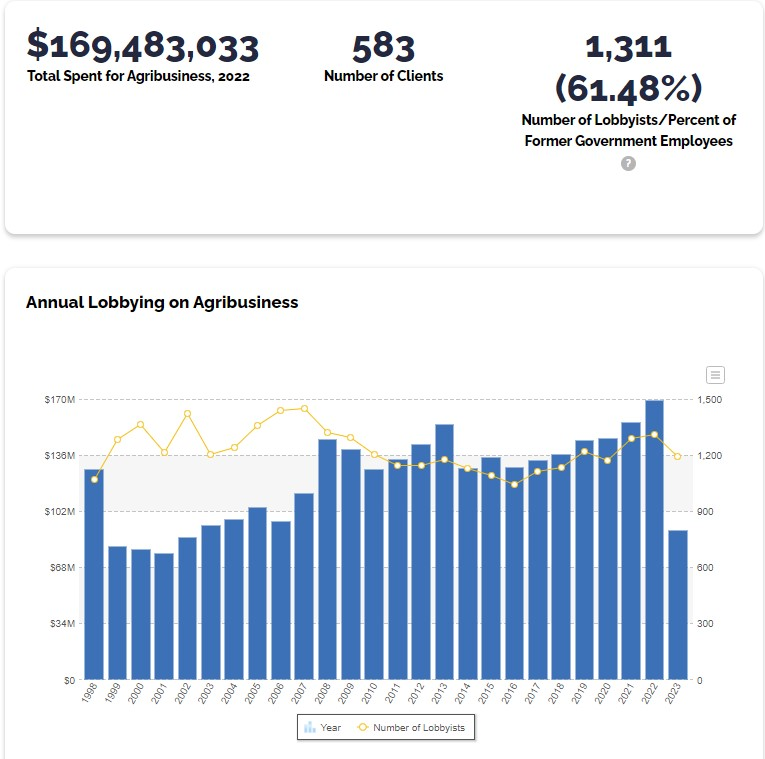
Task: Click the 2000 lobbyists data point
Action: click(141, 425)
